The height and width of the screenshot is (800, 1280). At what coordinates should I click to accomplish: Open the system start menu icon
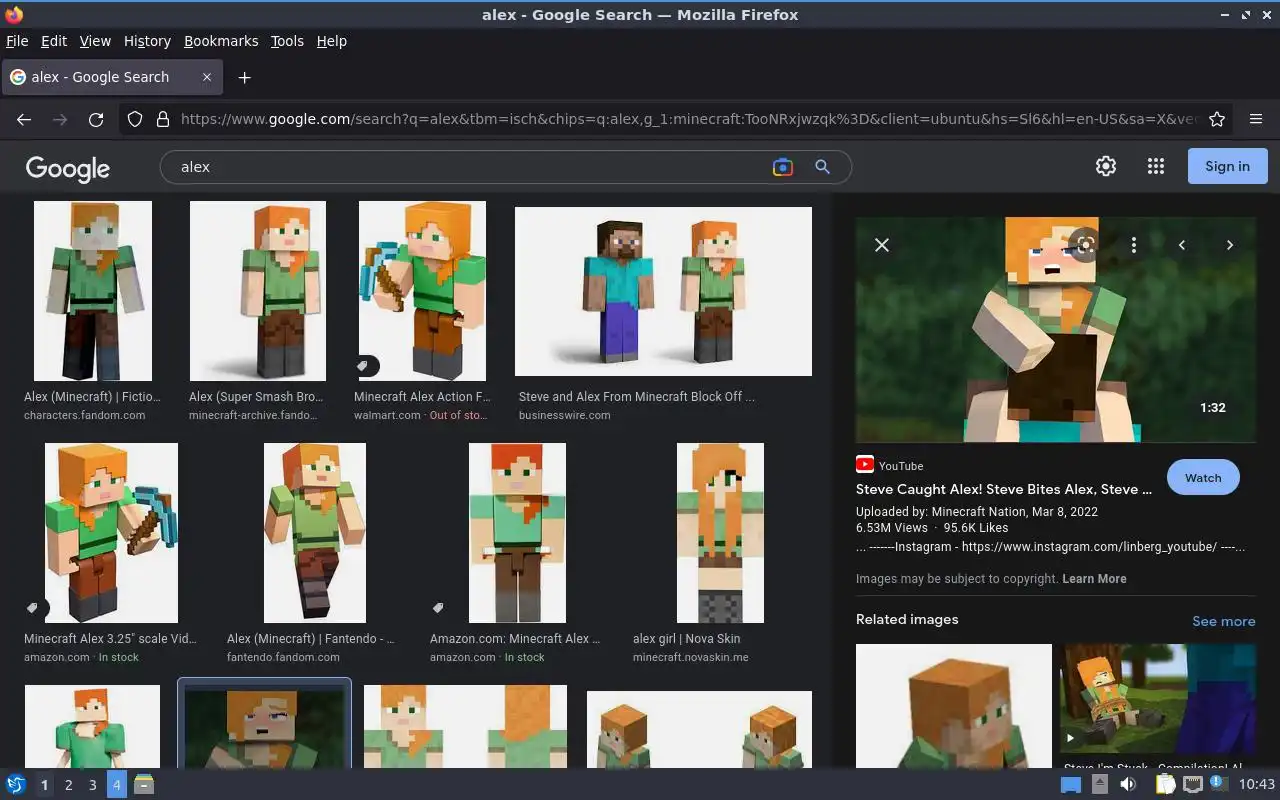click(x=16, y=784)
